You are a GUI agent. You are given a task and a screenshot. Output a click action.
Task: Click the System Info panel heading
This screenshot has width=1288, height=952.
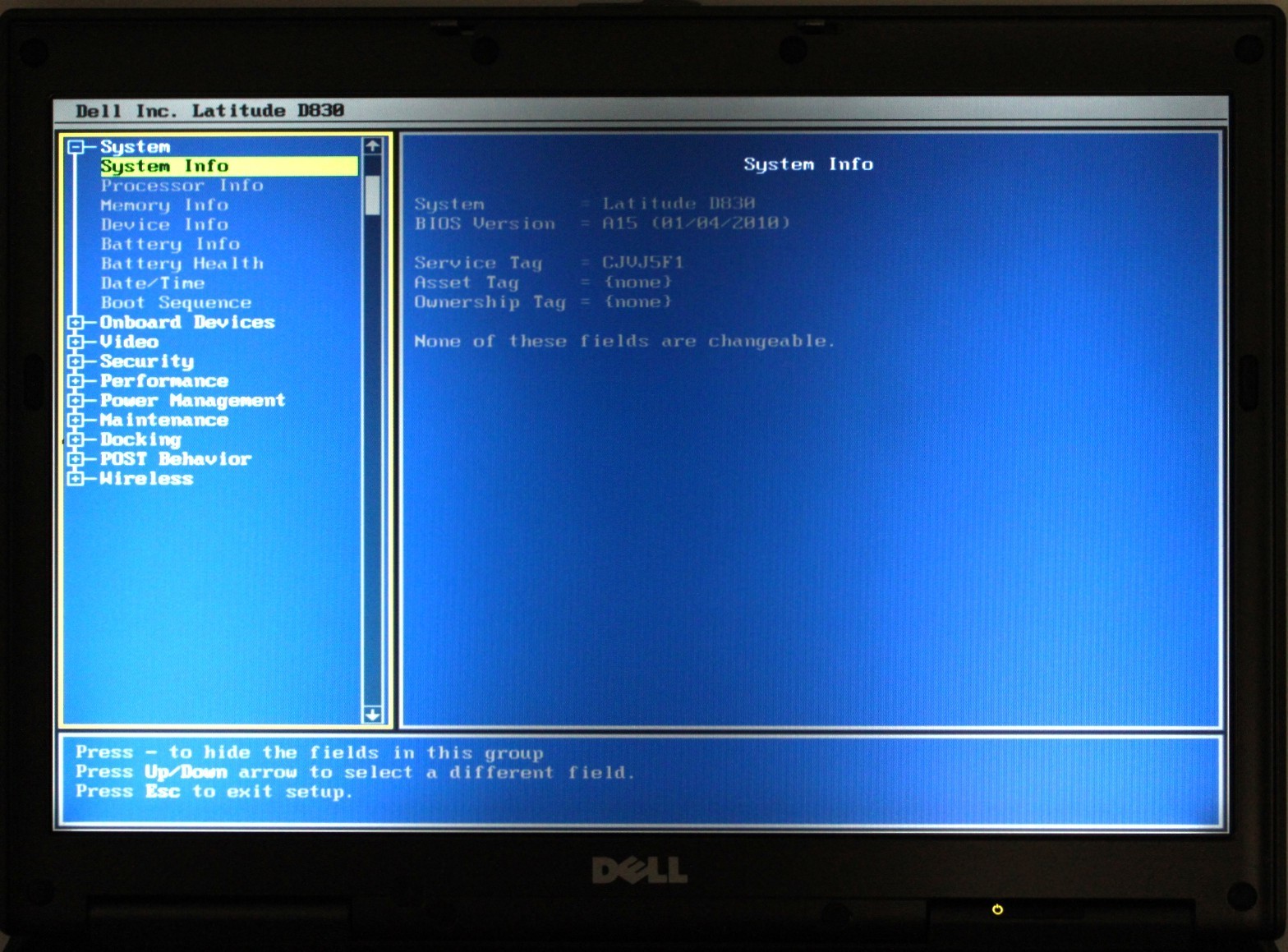[x=808, y=164]
